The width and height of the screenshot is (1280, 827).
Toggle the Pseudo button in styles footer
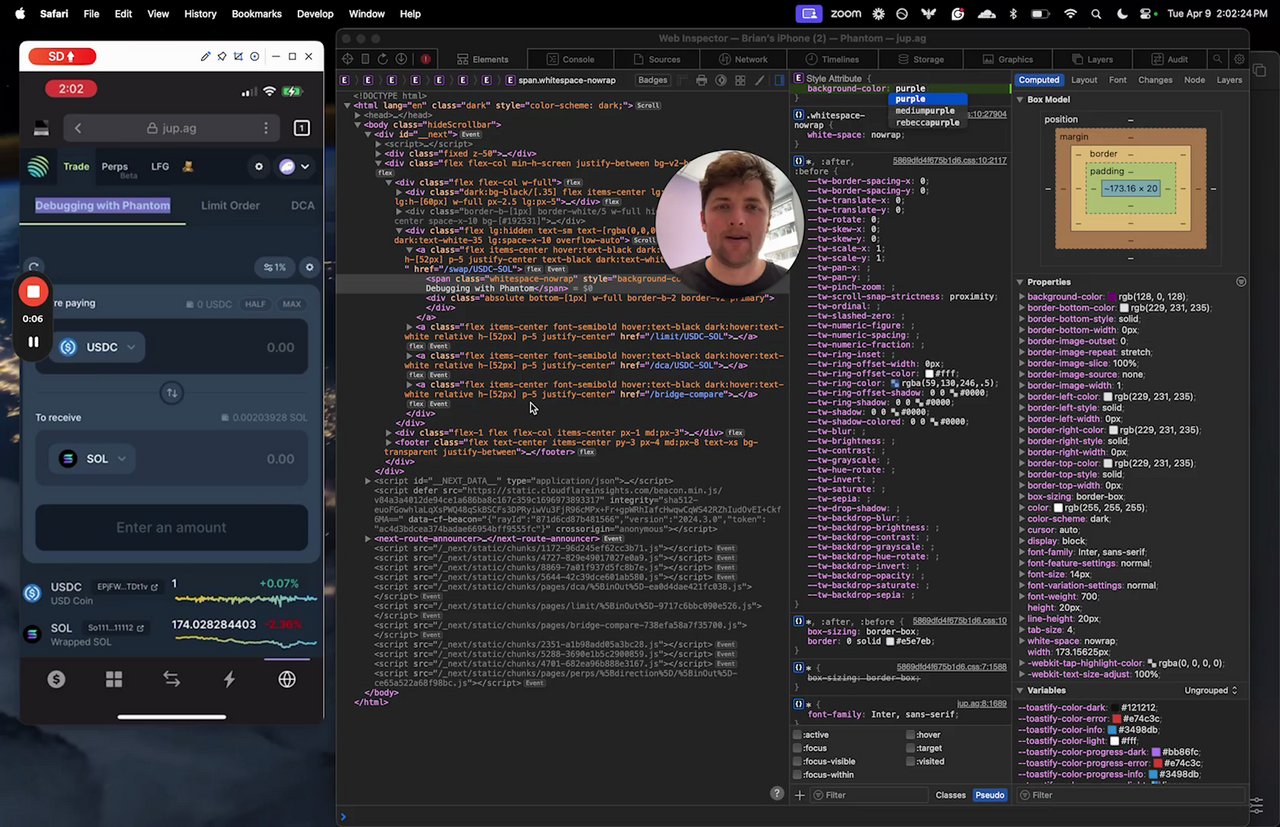coord(989,795)
